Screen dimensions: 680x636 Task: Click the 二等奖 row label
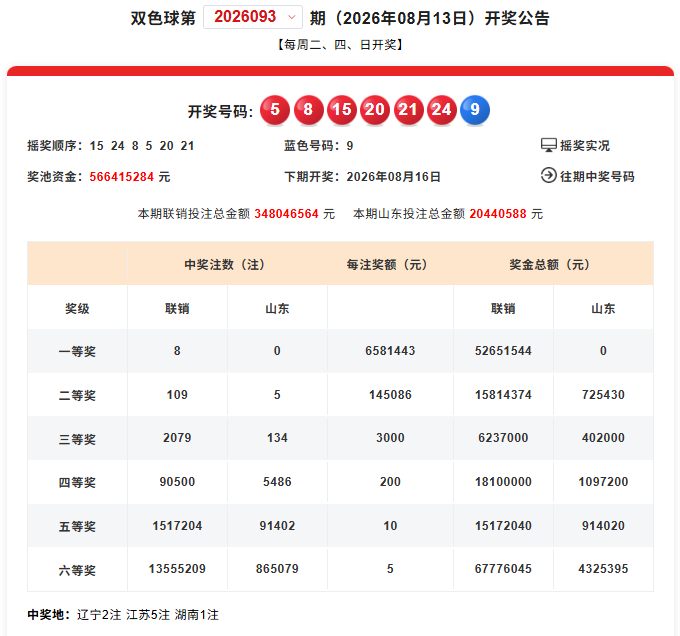coord(77,395)
